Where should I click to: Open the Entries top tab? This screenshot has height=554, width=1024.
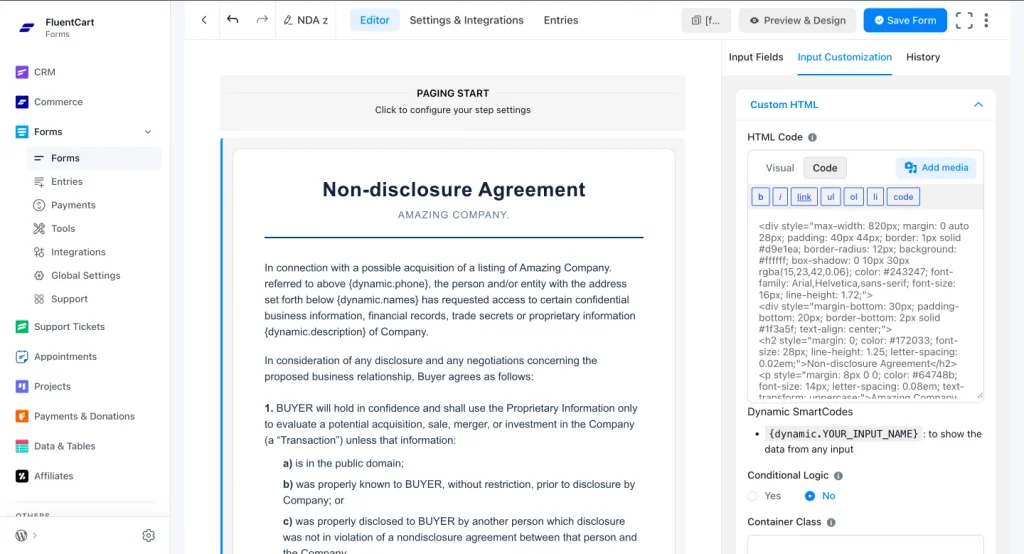(x=561, y=20)
